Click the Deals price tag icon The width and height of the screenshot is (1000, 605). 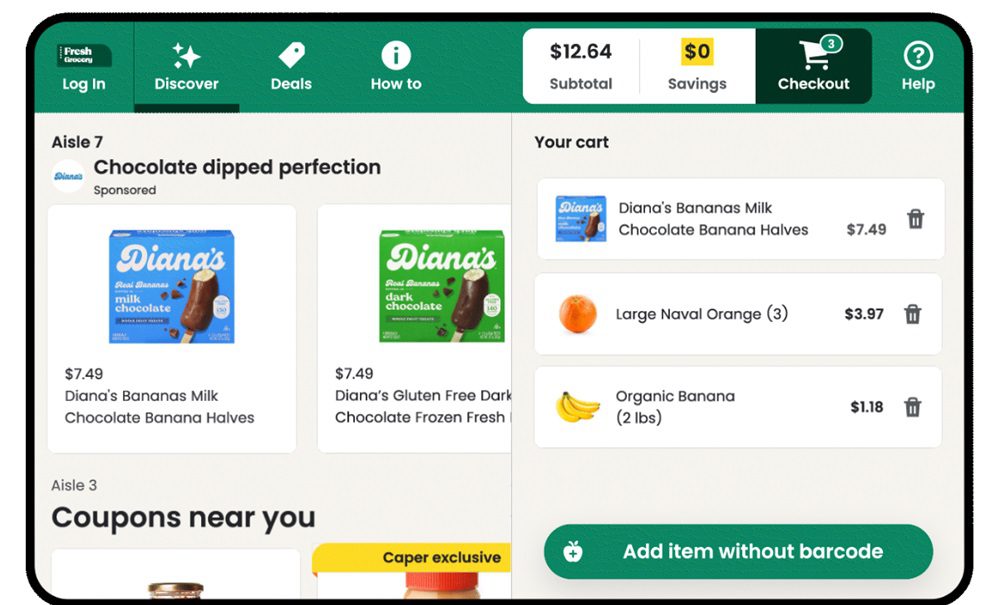click(x=291, y=55)
